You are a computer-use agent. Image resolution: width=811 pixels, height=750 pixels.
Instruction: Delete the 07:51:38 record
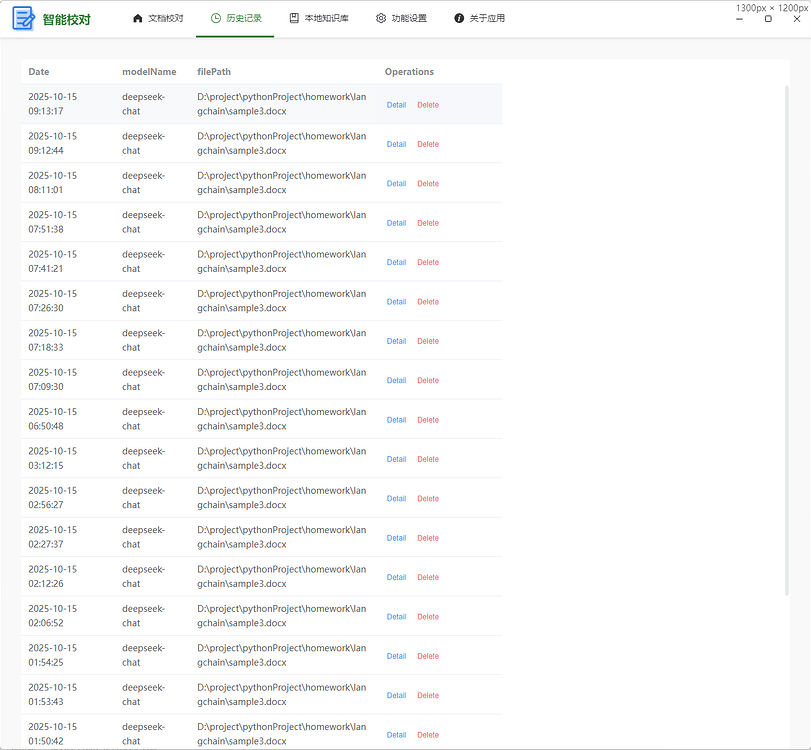[x=428, y=223]
